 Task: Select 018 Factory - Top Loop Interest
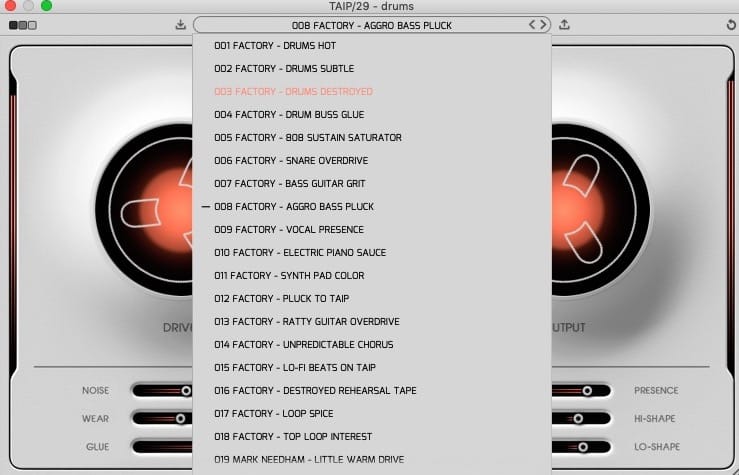pyautogui.click(x=372, y=437)
